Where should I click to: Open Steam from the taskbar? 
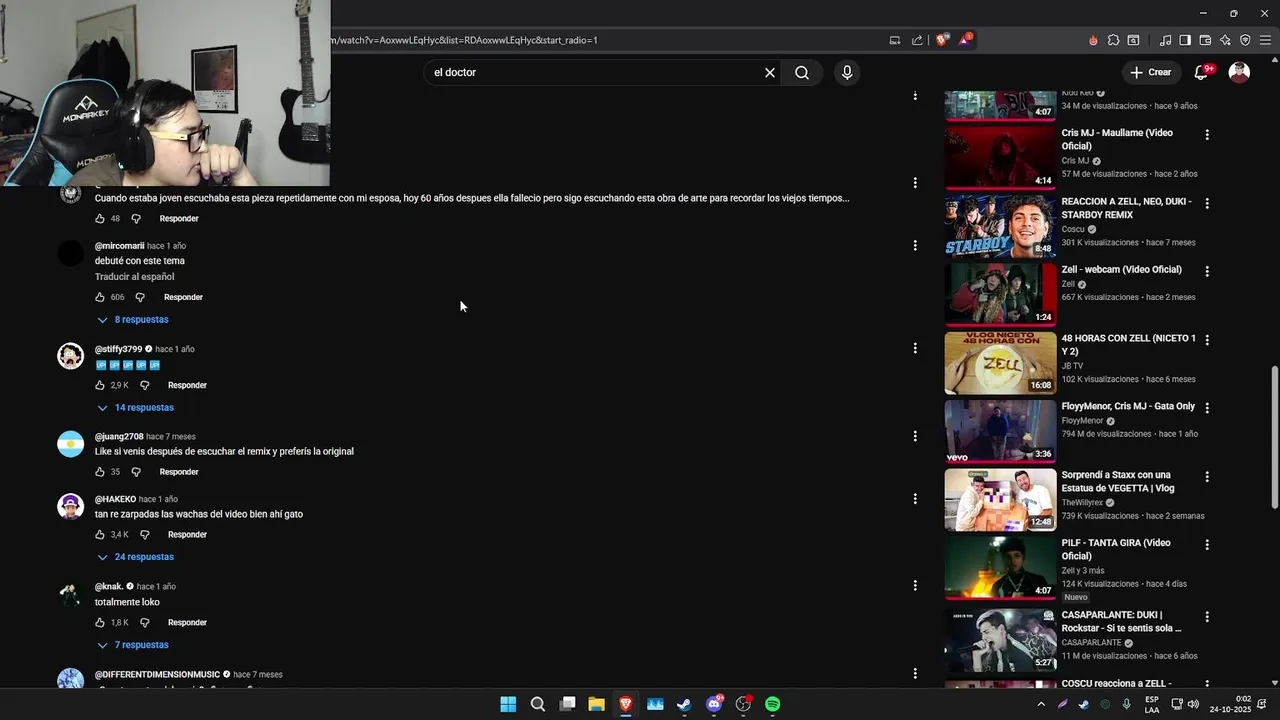(x=684, y=704)
